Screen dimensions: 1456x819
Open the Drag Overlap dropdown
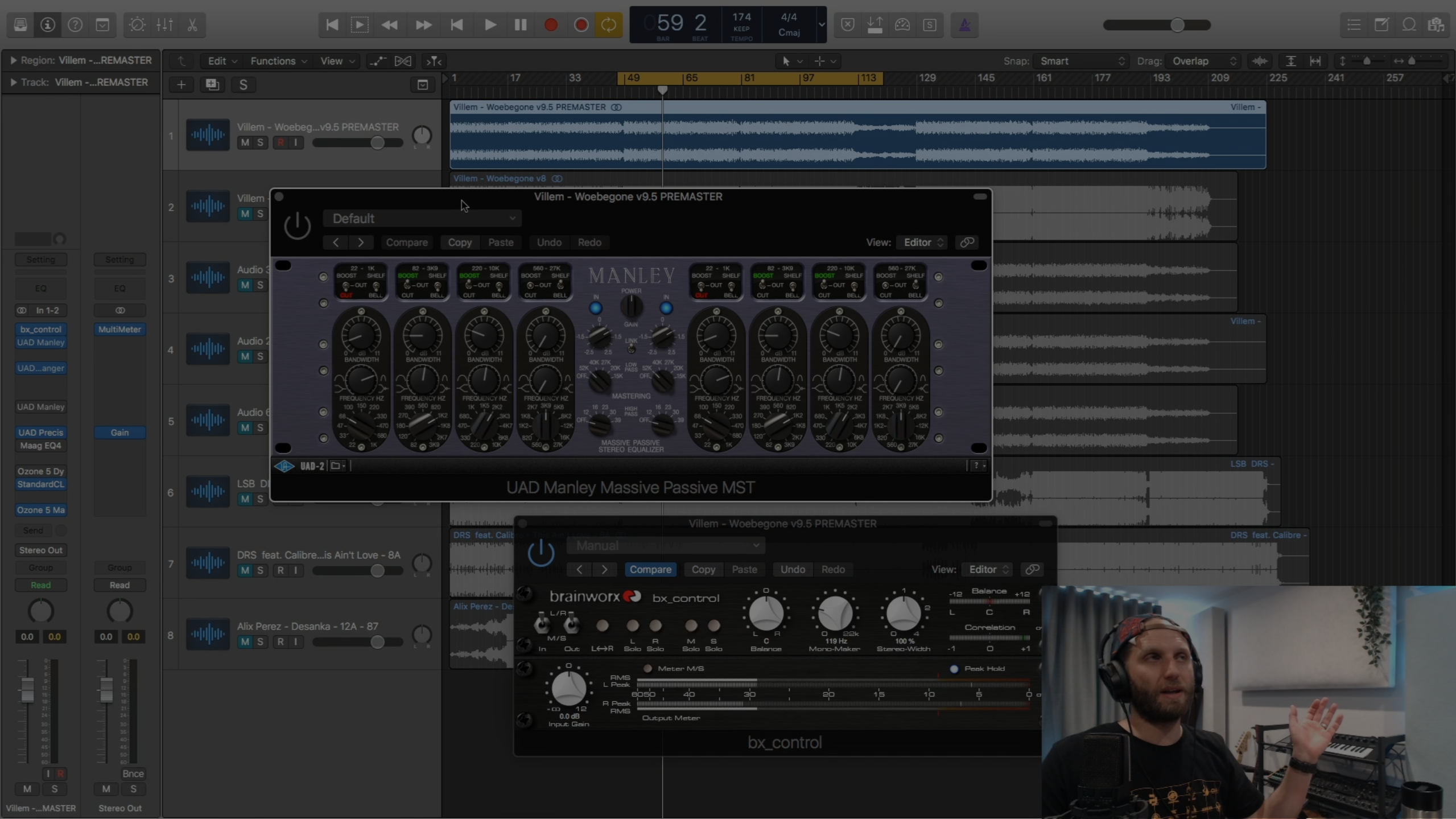[x=1203, y=61]
